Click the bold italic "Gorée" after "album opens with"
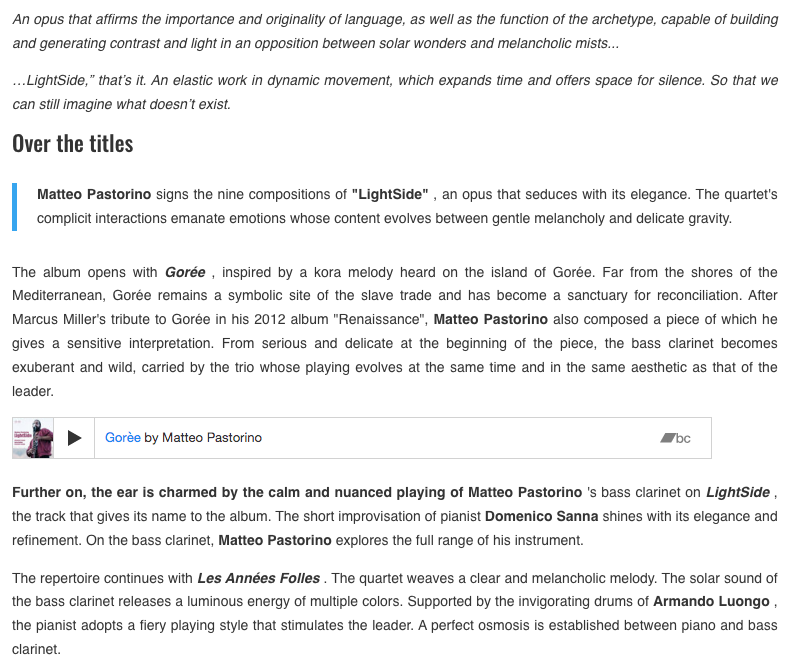 [185, 272]
